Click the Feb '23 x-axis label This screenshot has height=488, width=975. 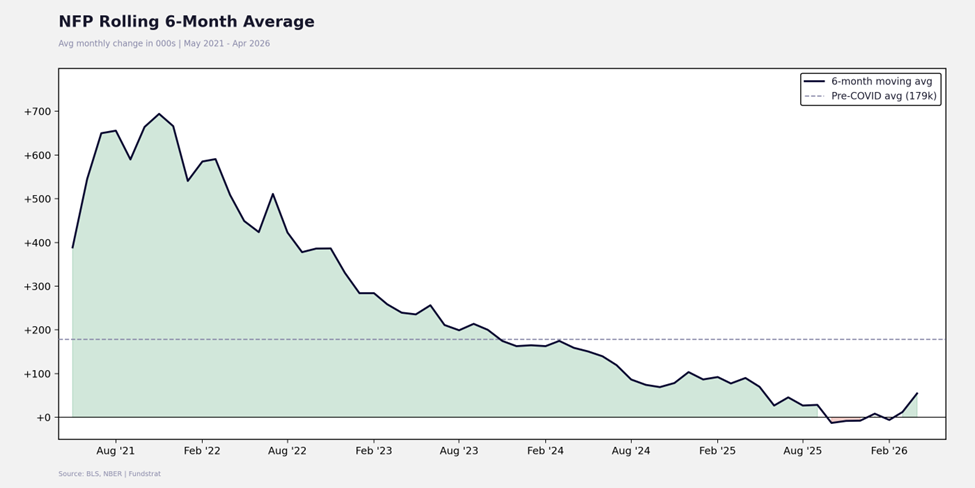coord(374,451)
